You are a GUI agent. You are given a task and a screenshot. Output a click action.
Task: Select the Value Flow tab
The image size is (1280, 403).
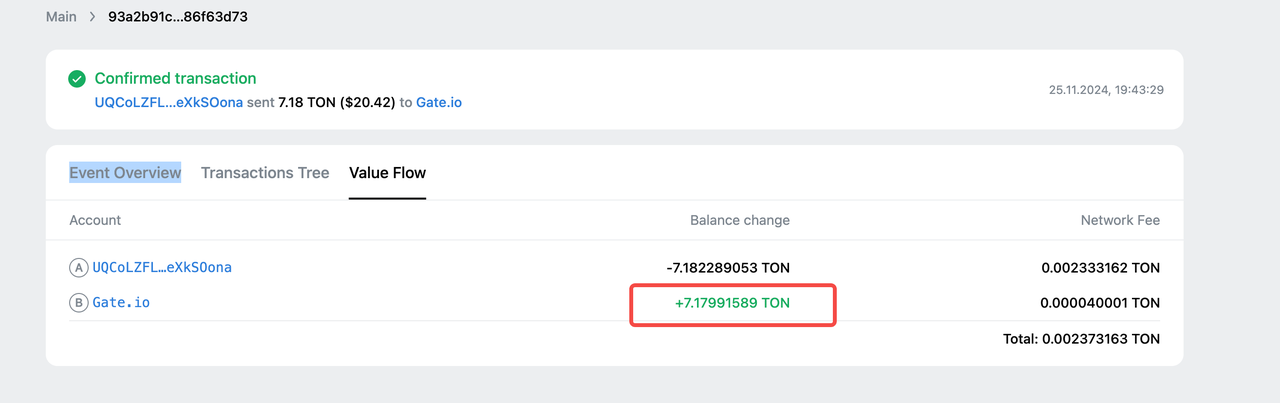pyautogui.click(x=387, y=173)
